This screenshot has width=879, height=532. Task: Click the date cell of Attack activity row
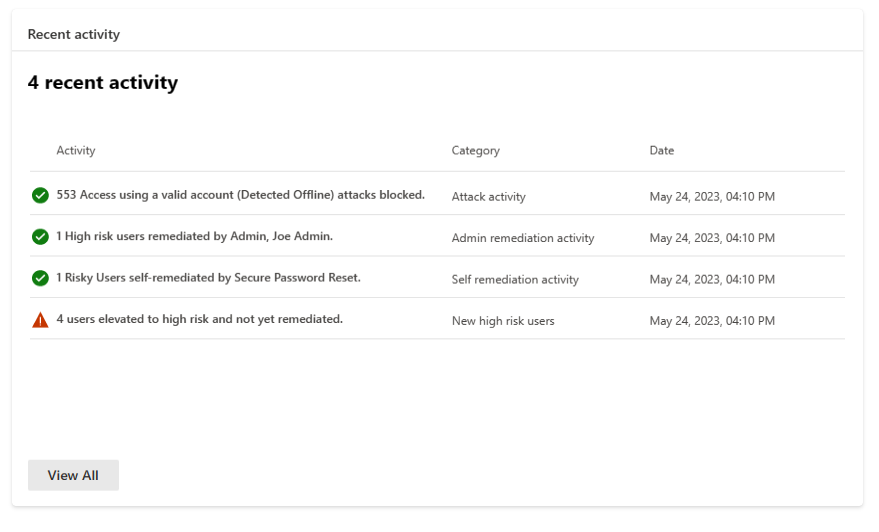pos(712,197)
